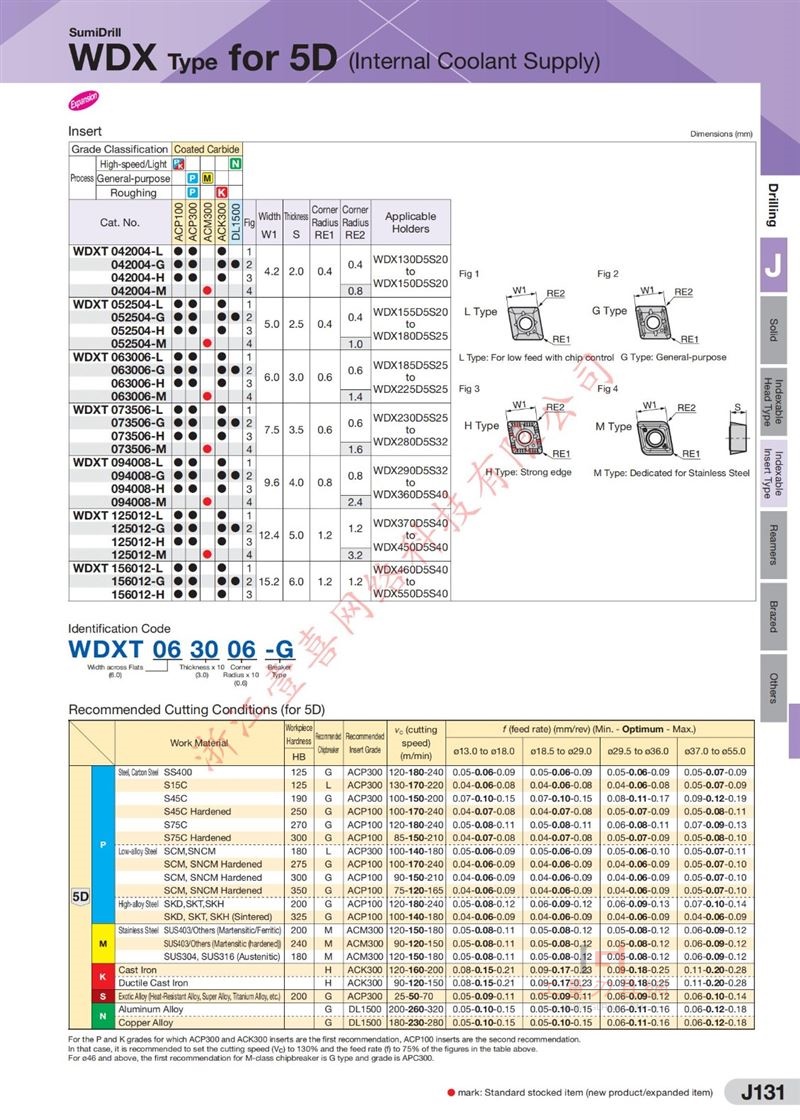The image size is (800, 1120).
Task: Open the Drilling side tab
Action: click(x=772, y=205)
